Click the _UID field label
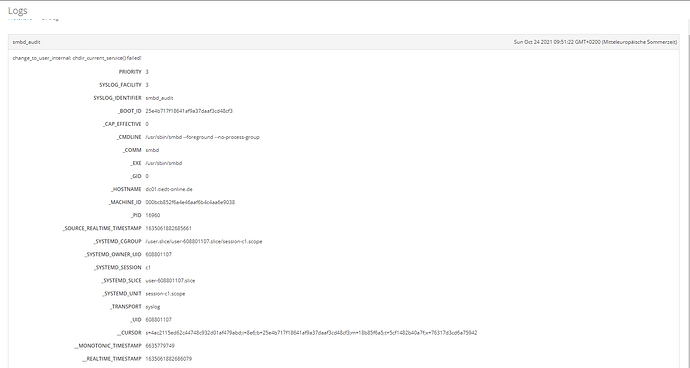 tap(136, 320)
